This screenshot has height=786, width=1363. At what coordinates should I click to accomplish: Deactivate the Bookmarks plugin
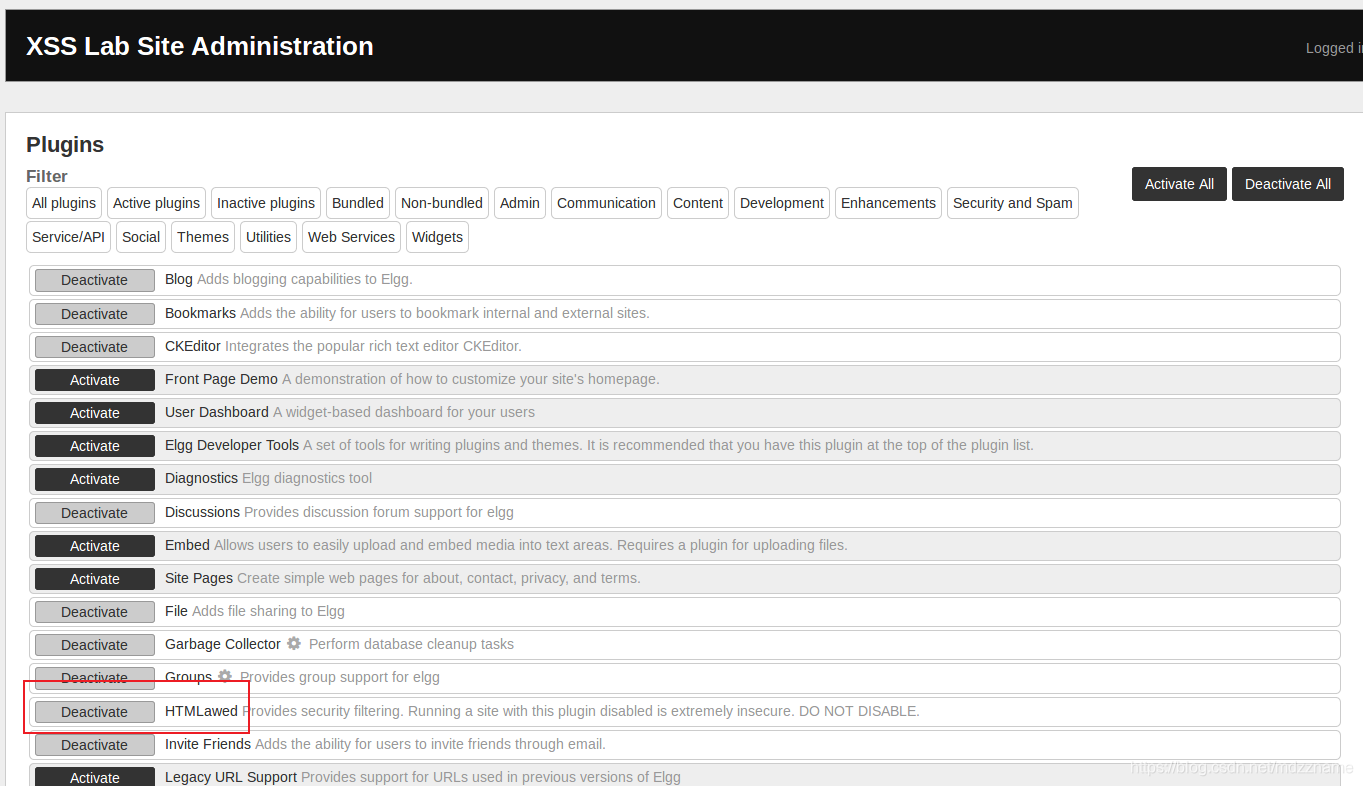(95, 314)
